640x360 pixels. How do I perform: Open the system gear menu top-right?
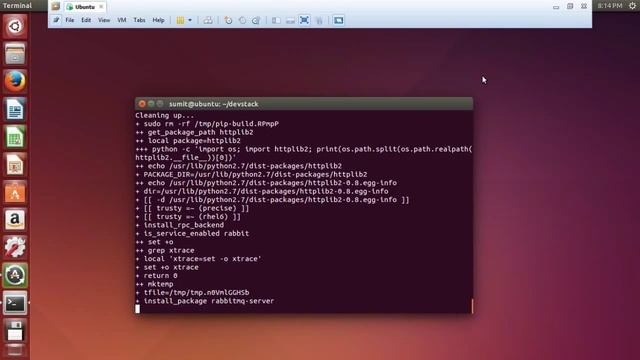click(632, 6)
